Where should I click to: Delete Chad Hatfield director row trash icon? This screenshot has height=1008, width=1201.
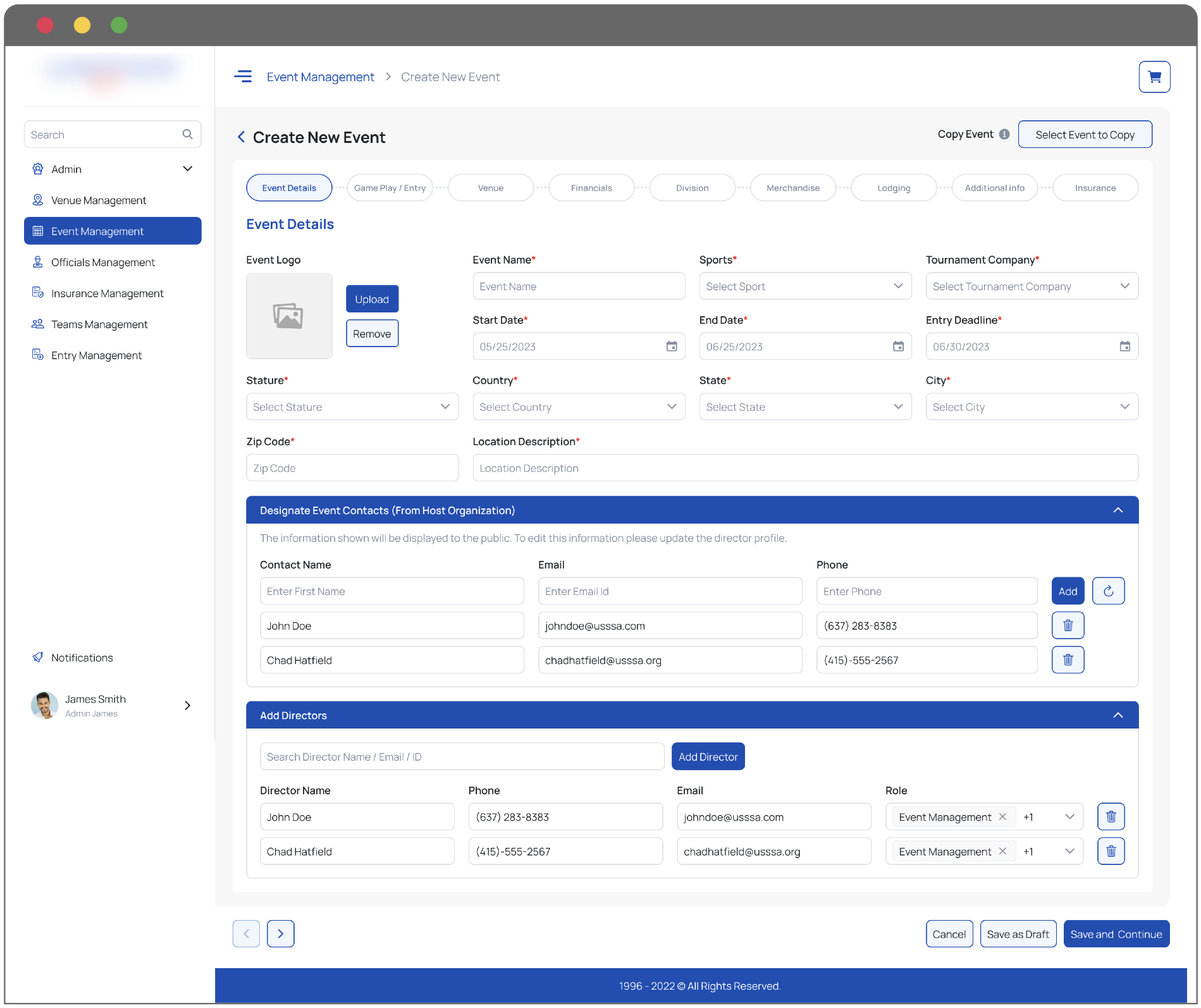(x=1111, y=851)
